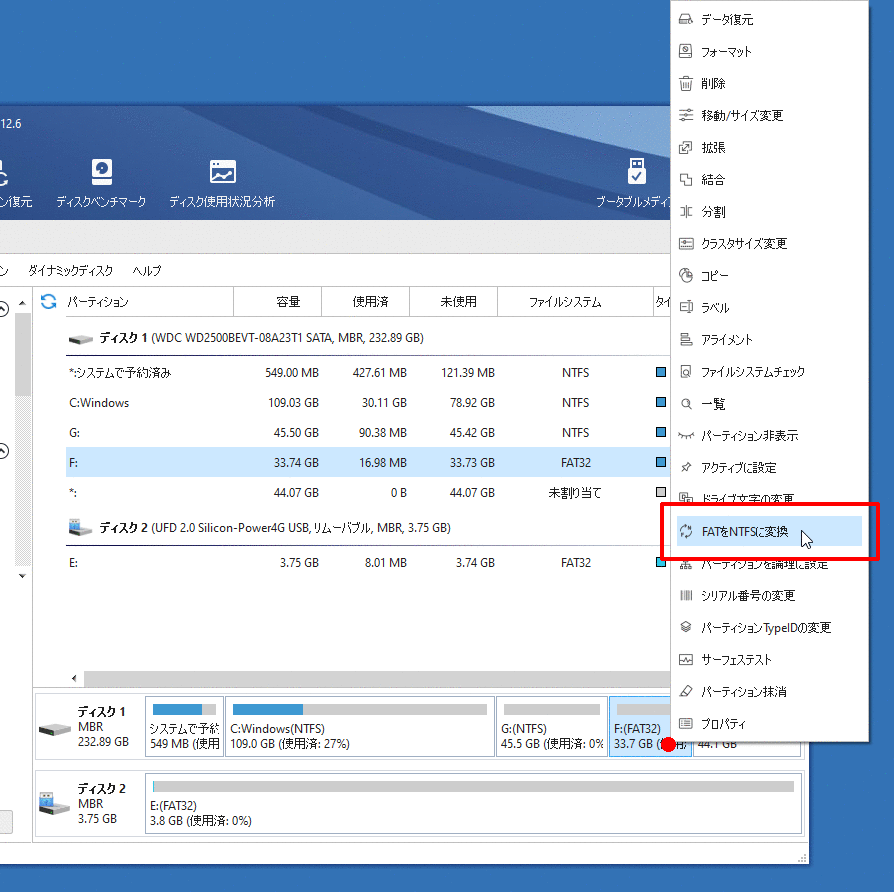This screenshot has width=894, height=892.
Task: Click the ディスク 2 USB drive icon in disk map
Action: tap(54, 802)
